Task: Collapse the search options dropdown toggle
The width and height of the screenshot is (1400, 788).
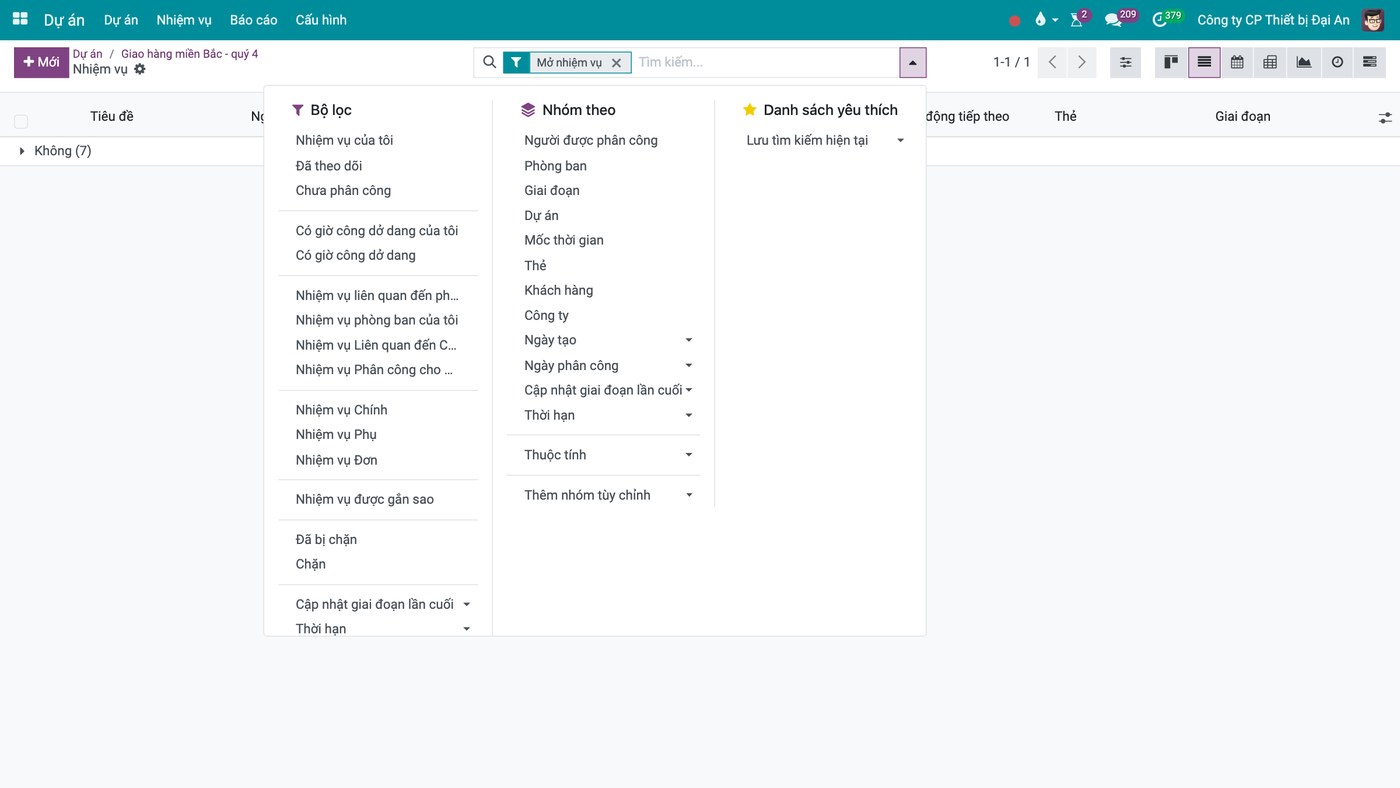Action: [x=913, y=62]
